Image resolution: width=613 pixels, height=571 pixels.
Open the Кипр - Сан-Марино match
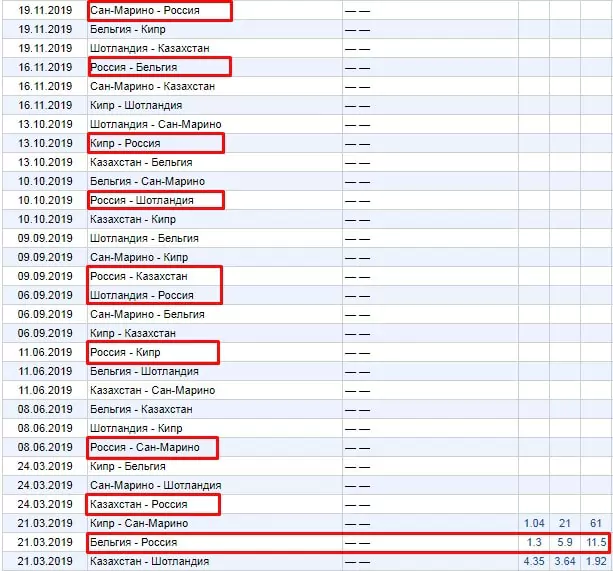point(139,523)
